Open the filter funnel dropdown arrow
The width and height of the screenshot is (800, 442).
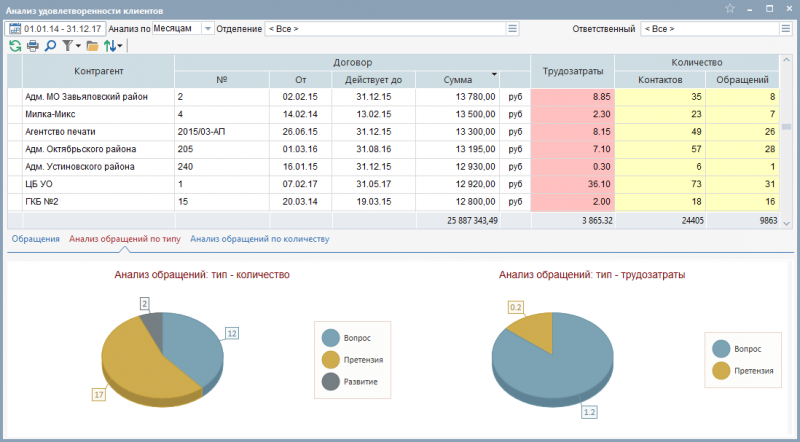pyautogui.click(x=79, y=46)
